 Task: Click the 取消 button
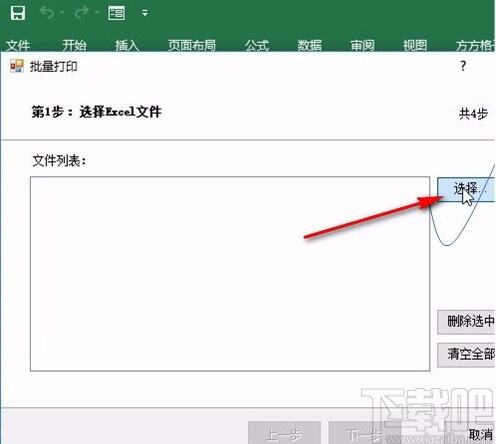point(481,434)
